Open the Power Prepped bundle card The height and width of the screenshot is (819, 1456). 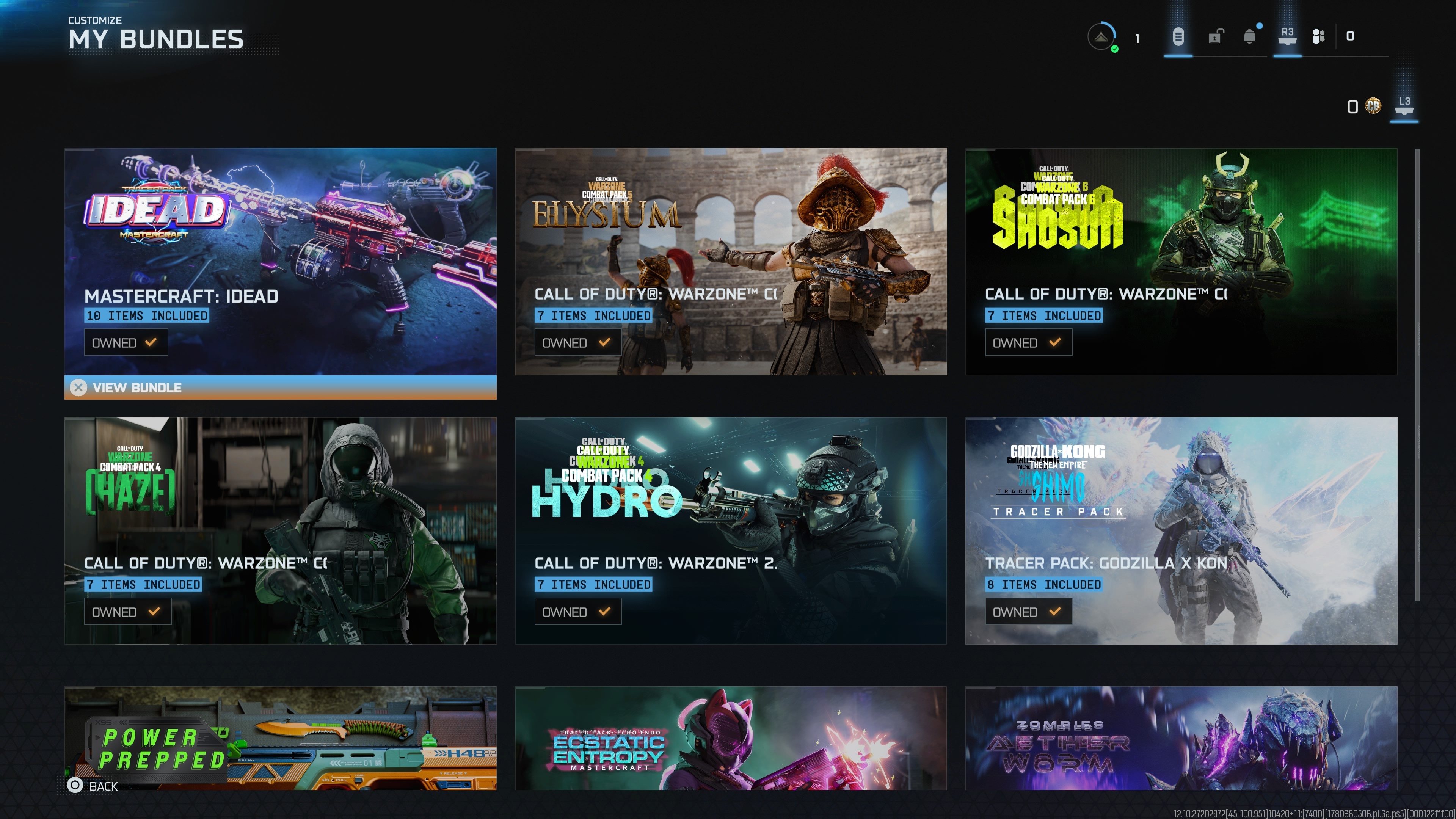click(x=280, y=738)
